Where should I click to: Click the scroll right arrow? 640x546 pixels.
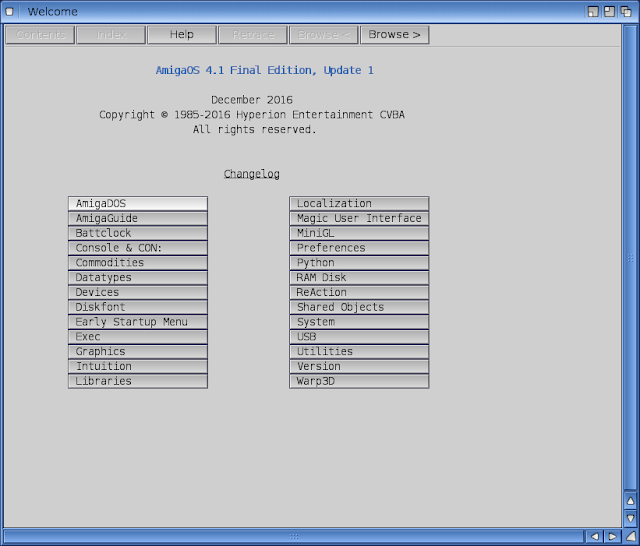pos(612,537)
